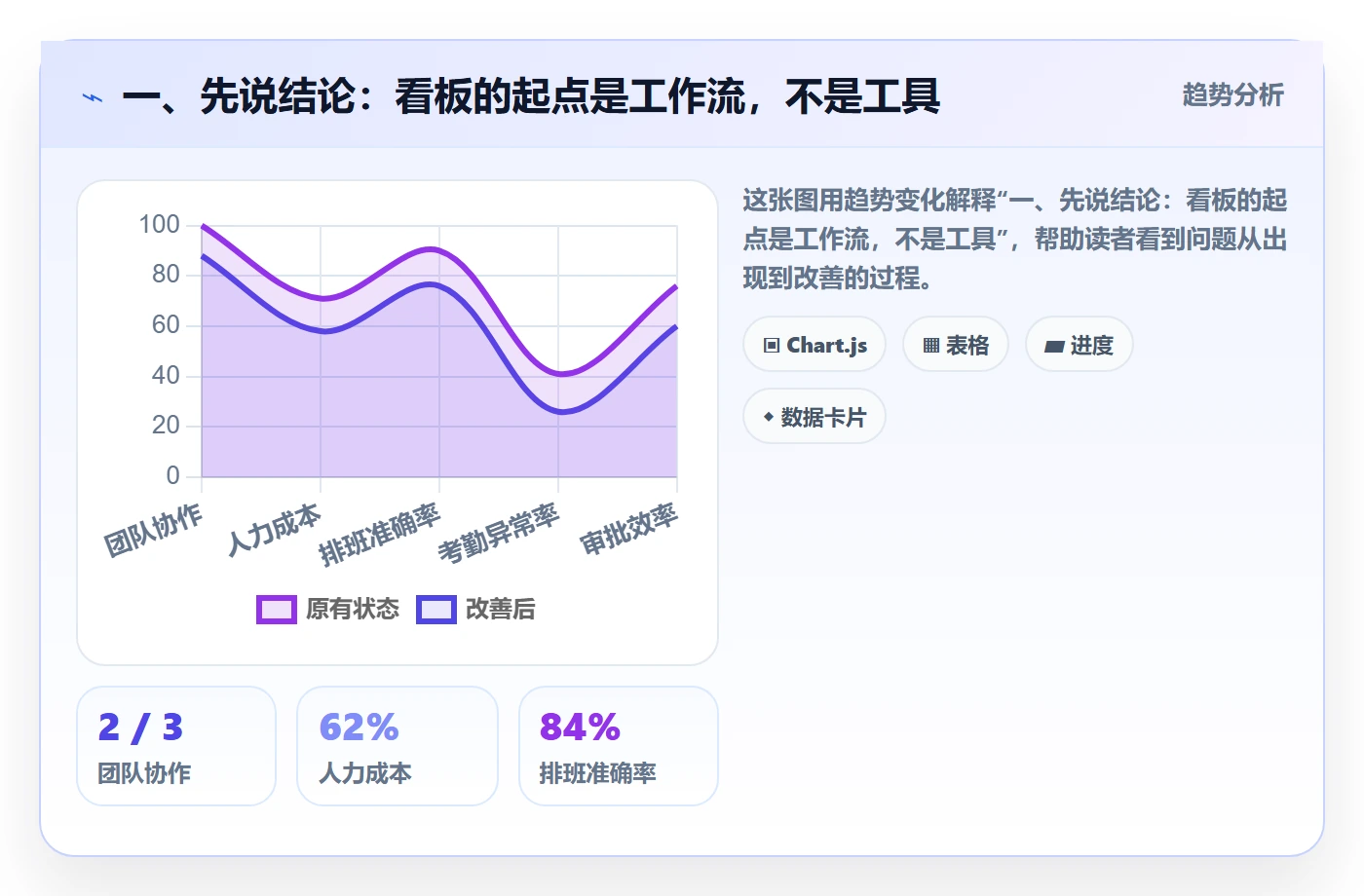The height and width of the screenshot is (896, 1364).
Task: Click the 考勤异常率 x-axis label
Action: point(499,534)
